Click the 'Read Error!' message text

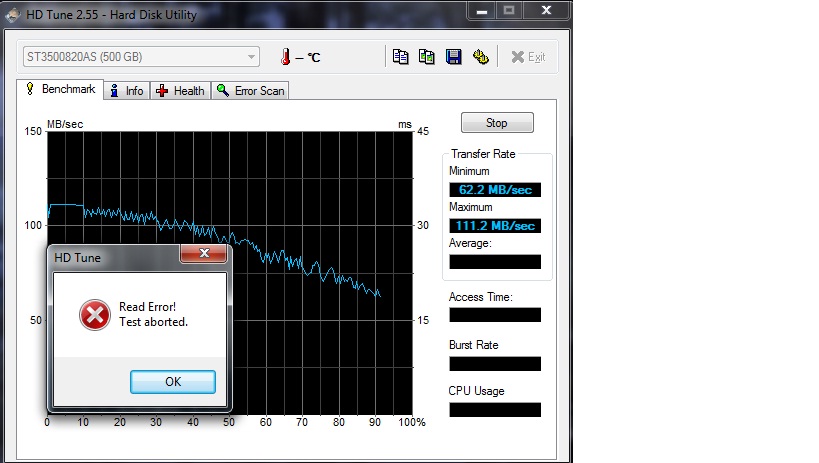[147, 307]
